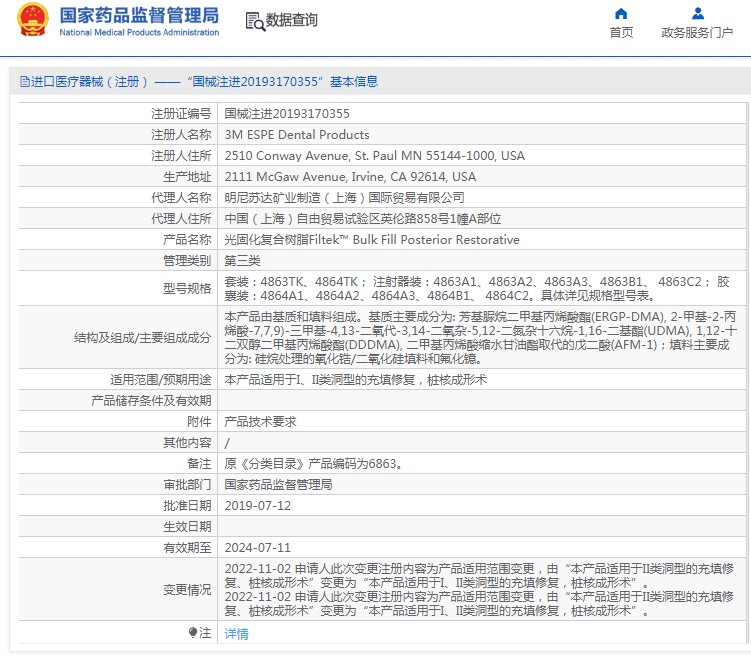751x656 pixels.
Task: Click the 生效日期 row label
Action: (187, 527)
